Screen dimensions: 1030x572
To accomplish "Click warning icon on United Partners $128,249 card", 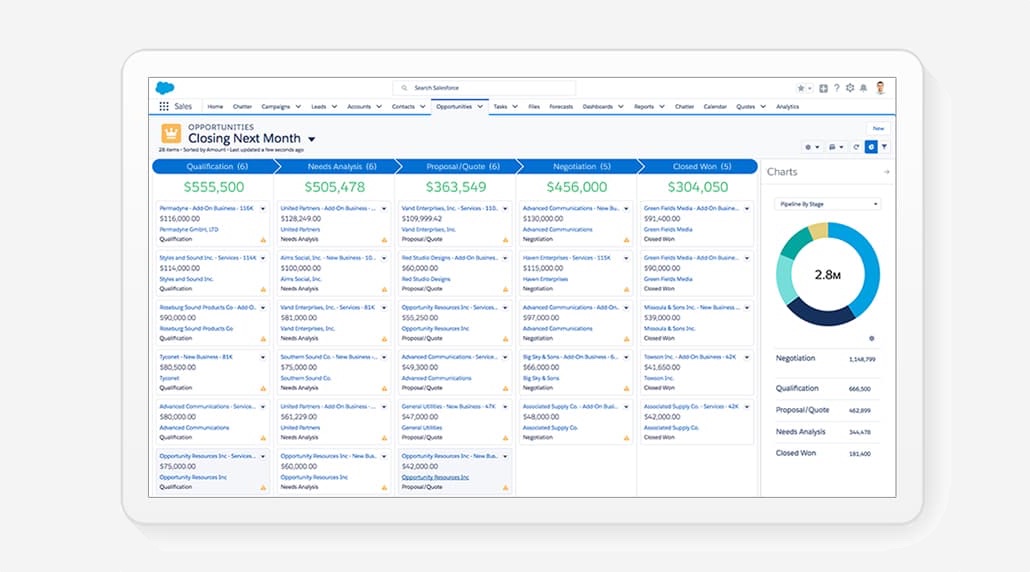I will pyautogui.click(x=384, y=240).
